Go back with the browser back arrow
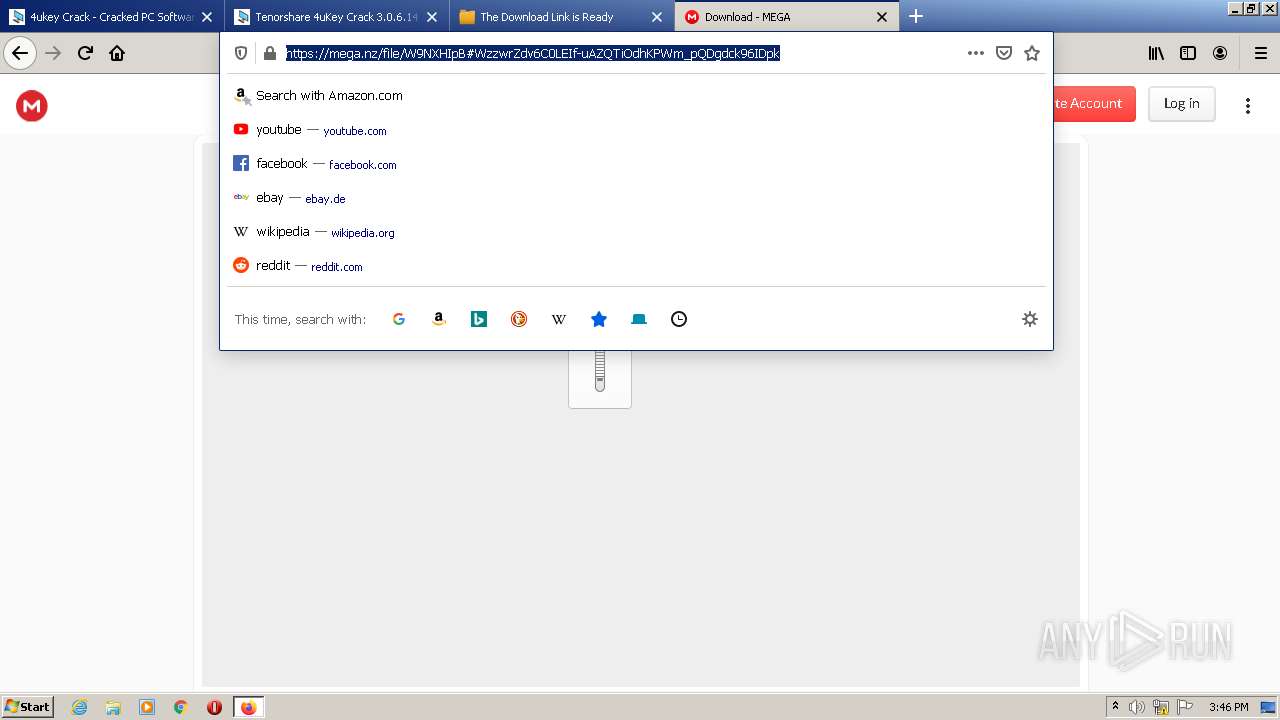 (x=20, y=54)
